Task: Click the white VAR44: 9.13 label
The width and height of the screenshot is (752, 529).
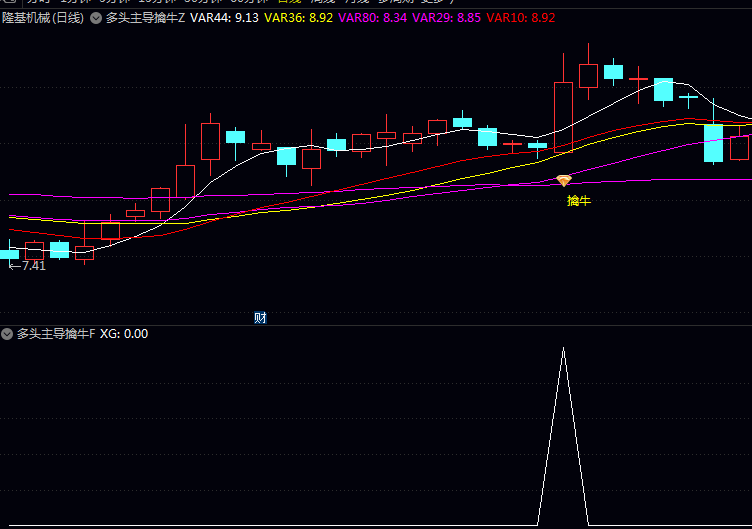Action: pyautogui.click(x=225, y=18)
